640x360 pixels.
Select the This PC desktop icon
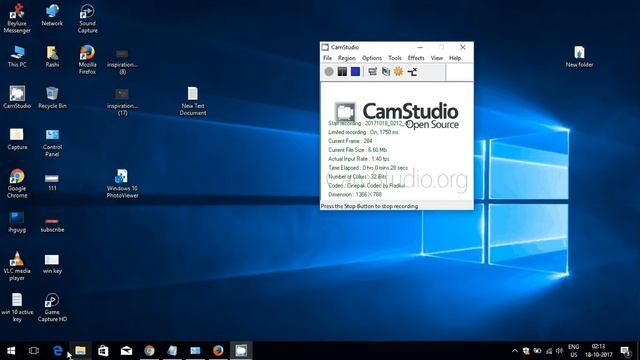[17, 56]
